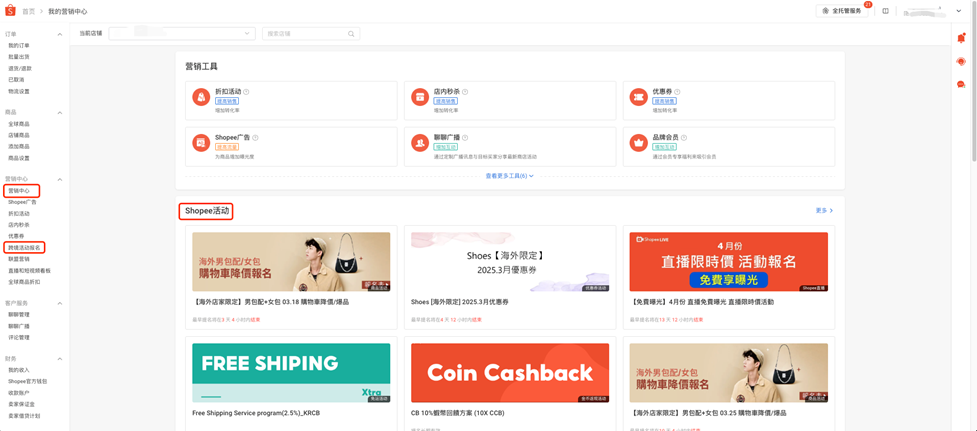Open help tooltip next to 店内秒杀
This screenshot has height=431, width=977.
(465, 92)
